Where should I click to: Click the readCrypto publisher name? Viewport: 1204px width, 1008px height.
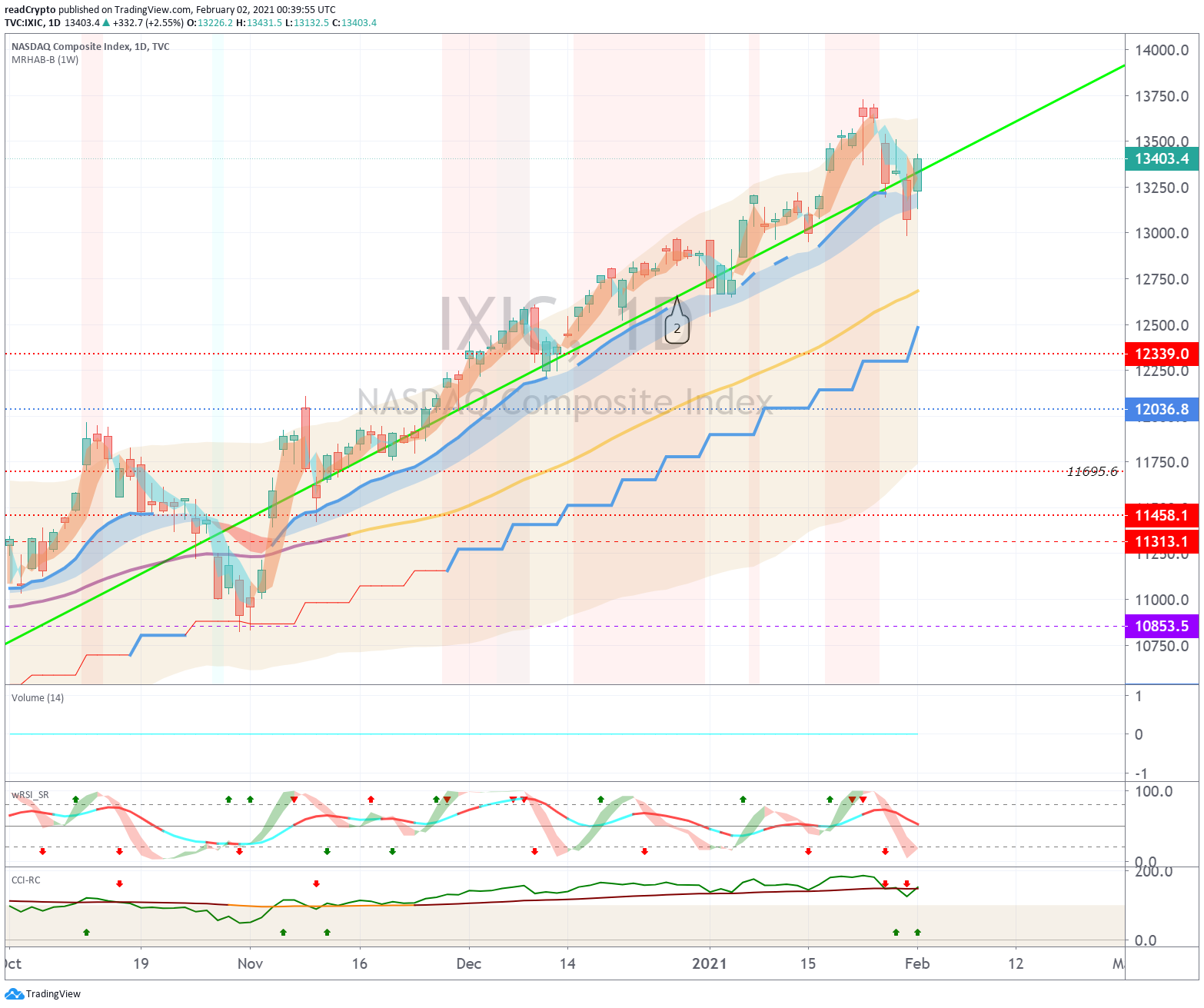pyautogui.click(x=30, y=10)
